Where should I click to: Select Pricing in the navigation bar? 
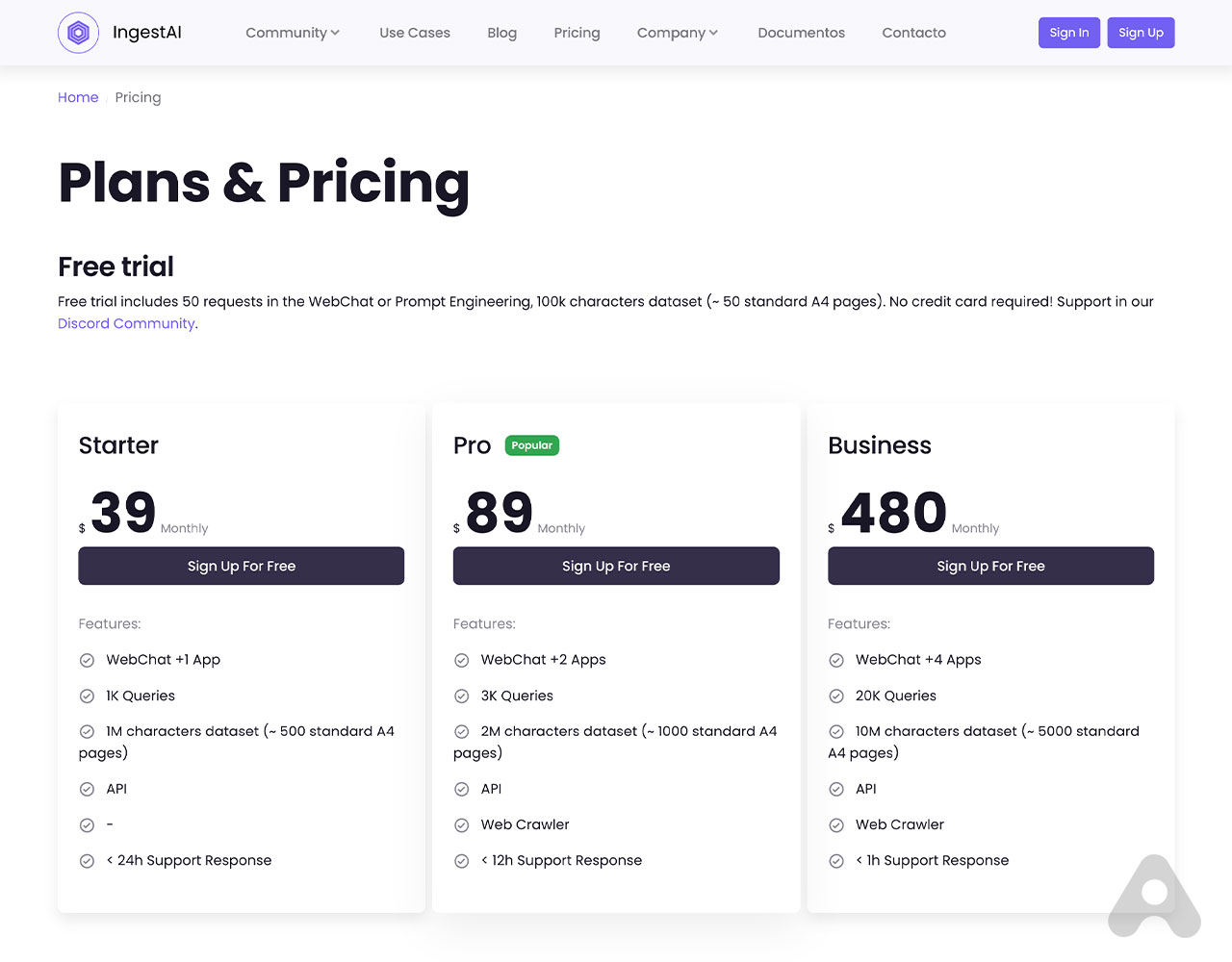(577, 33)
